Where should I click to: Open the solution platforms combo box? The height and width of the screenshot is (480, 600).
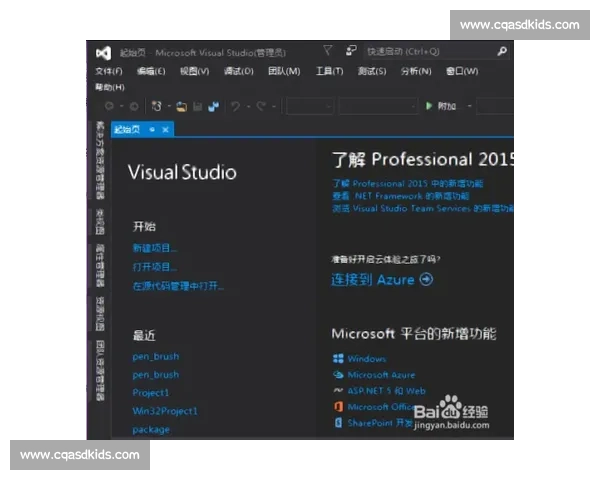pos(378,106)
